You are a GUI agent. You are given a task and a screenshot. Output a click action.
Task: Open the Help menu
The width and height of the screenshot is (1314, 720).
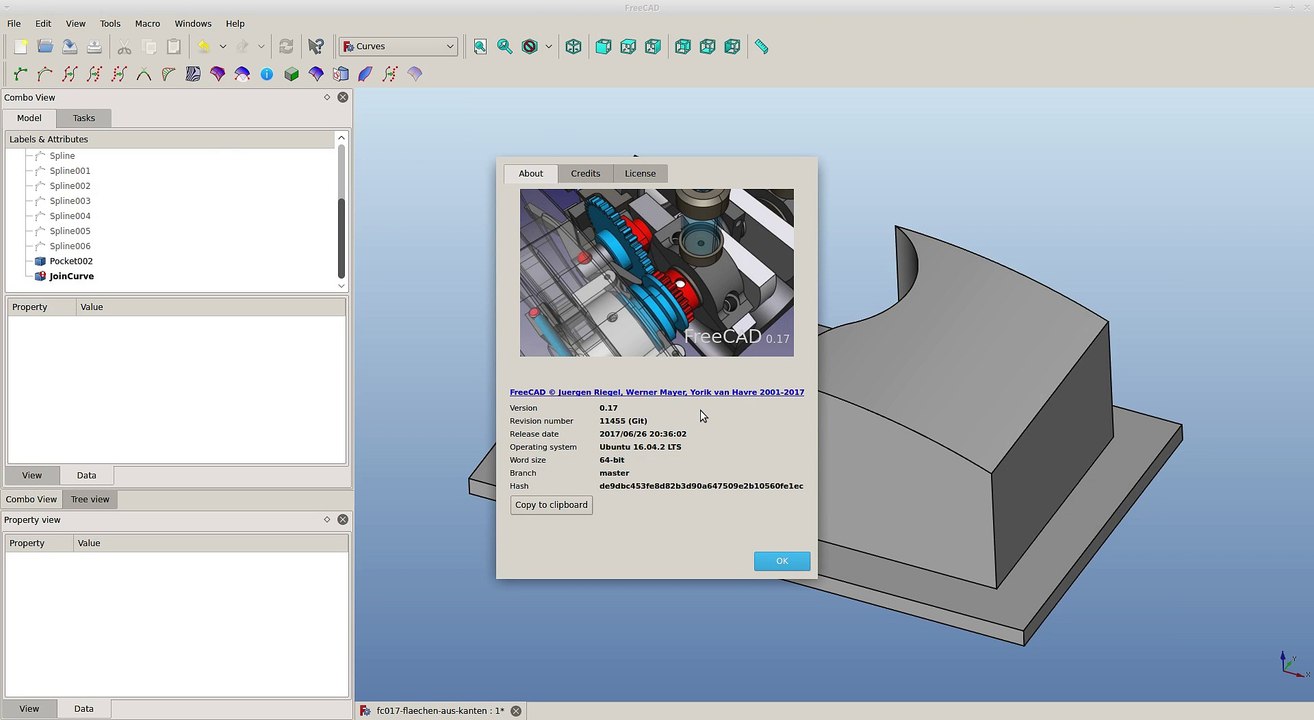click(235, 23)
